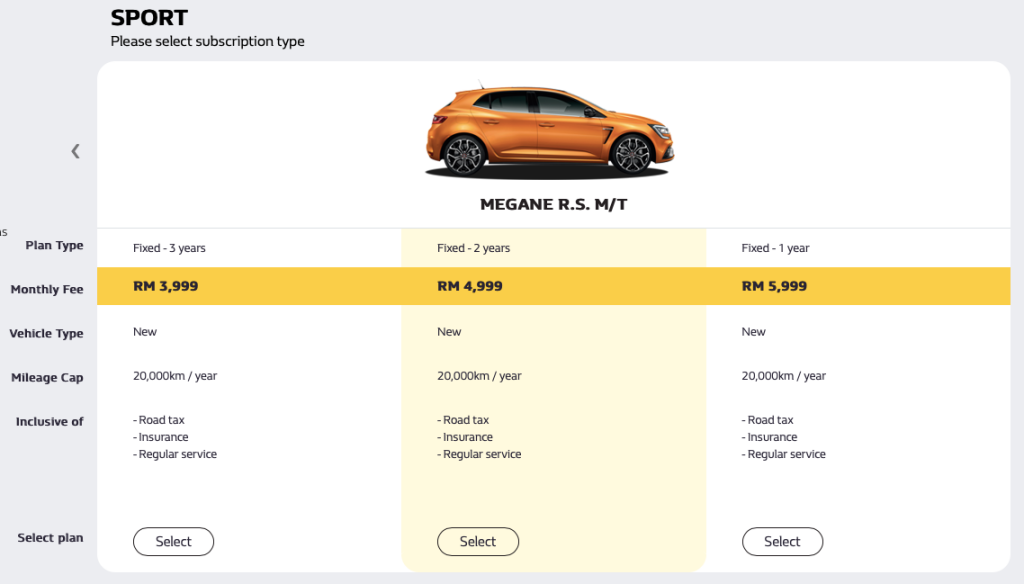
Task: Click the "Select plan" row label
Action: [50, 538]
